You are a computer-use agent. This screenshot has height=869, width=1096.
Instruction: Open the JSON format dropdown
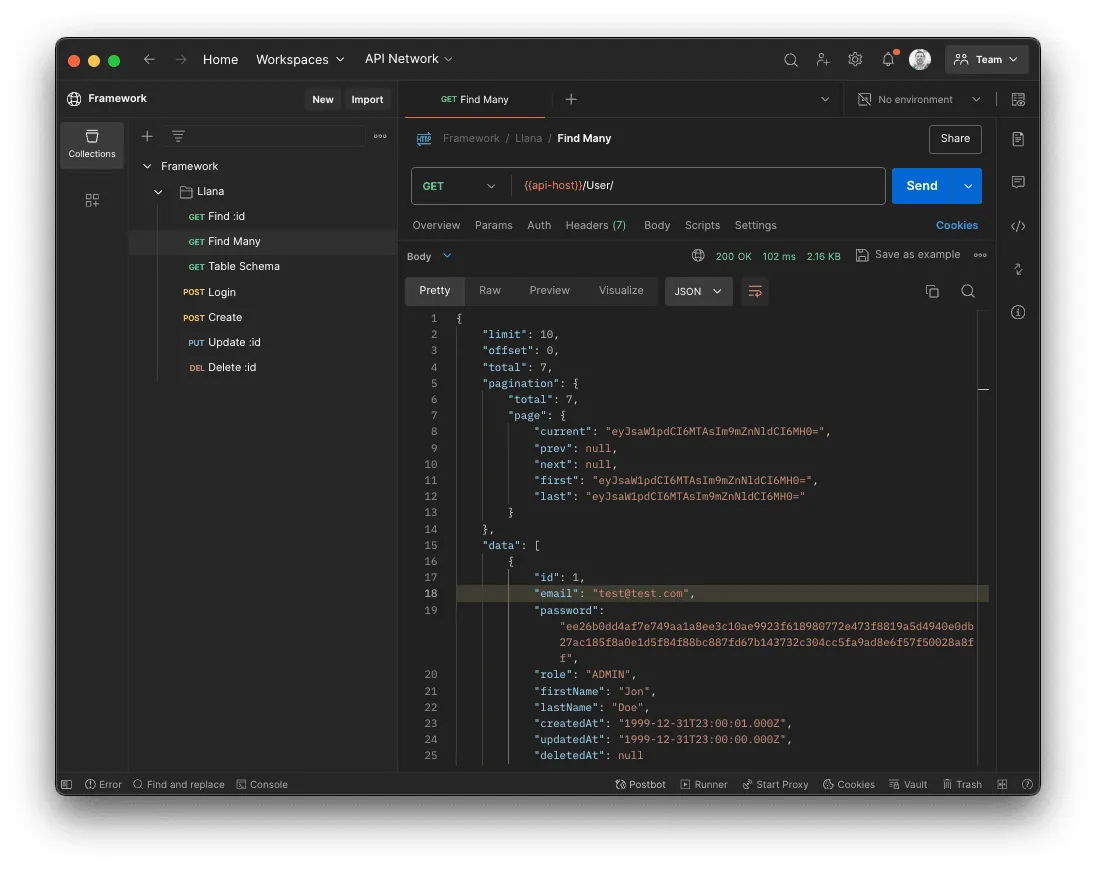click(698, 292)
